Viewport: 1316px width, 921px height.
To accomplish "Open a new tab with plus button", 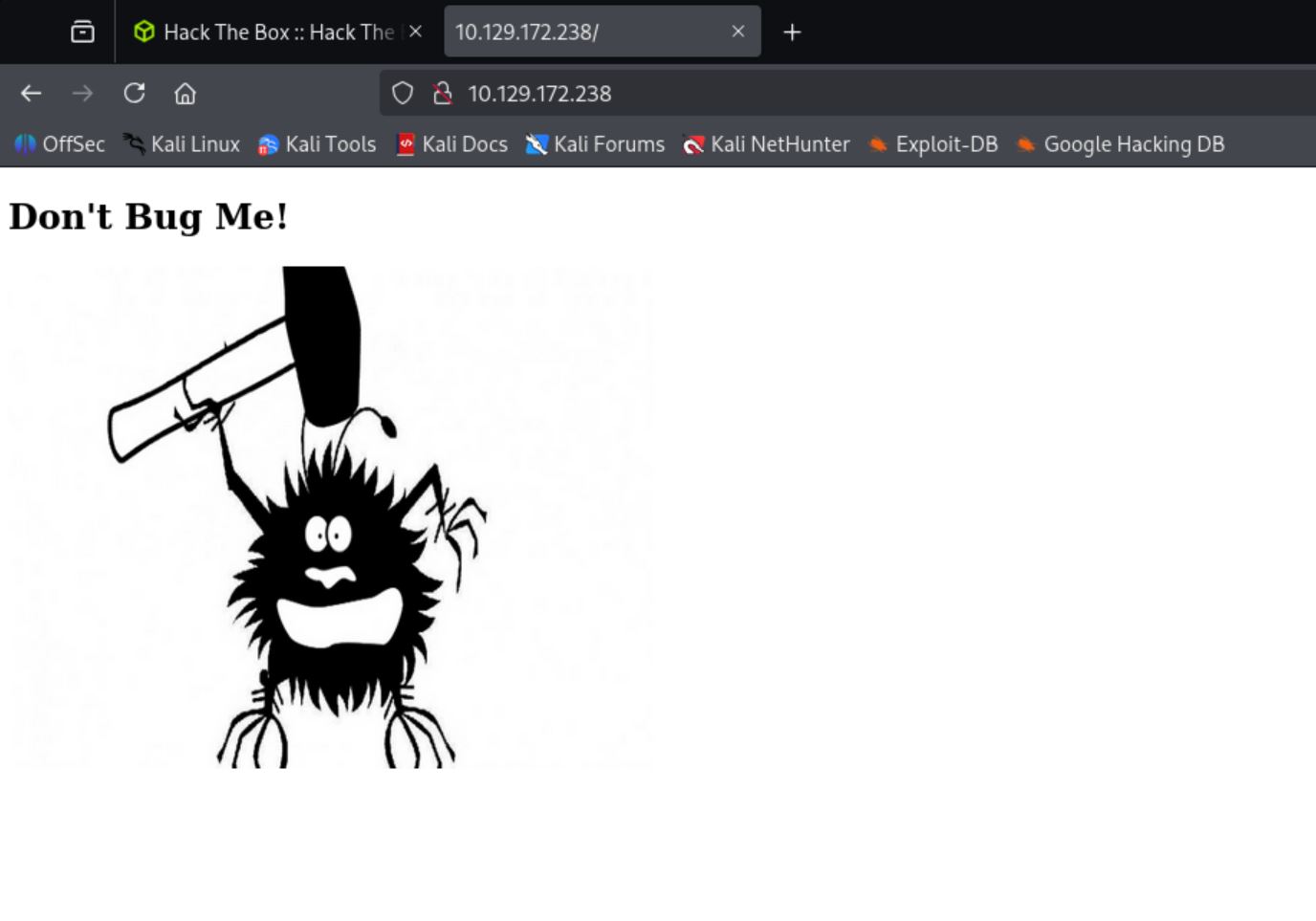I will [792, 32].
